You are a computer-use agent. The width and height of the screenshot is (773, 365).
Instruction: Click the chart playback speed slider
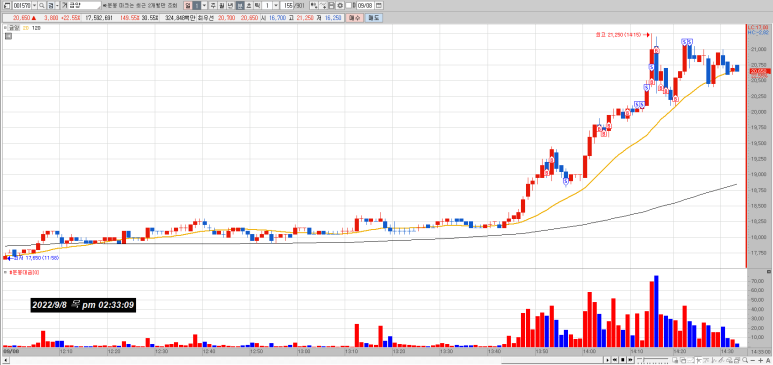click(652, 360)
